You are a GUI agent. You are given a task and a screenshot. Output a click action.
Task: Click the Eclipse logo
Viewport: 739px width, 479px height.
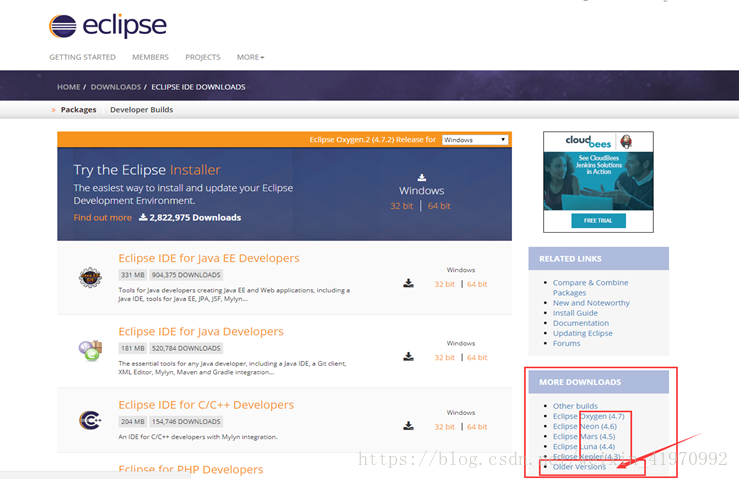(107, 26)
